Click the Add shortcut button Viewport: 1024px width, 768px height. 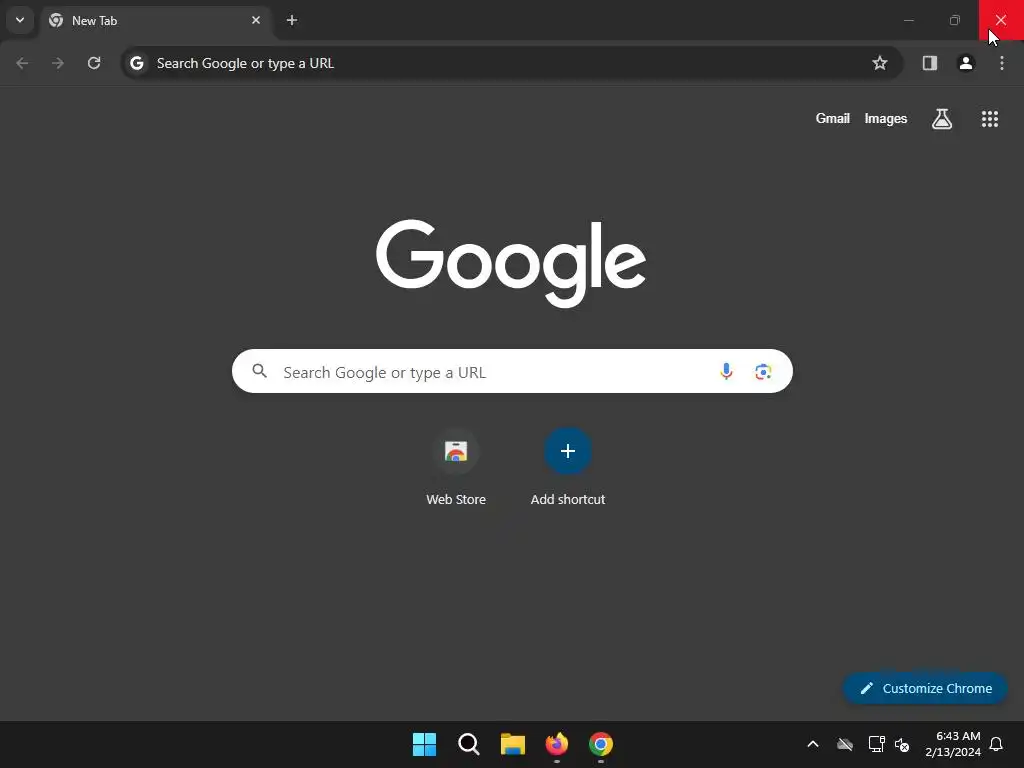(568, 468)
